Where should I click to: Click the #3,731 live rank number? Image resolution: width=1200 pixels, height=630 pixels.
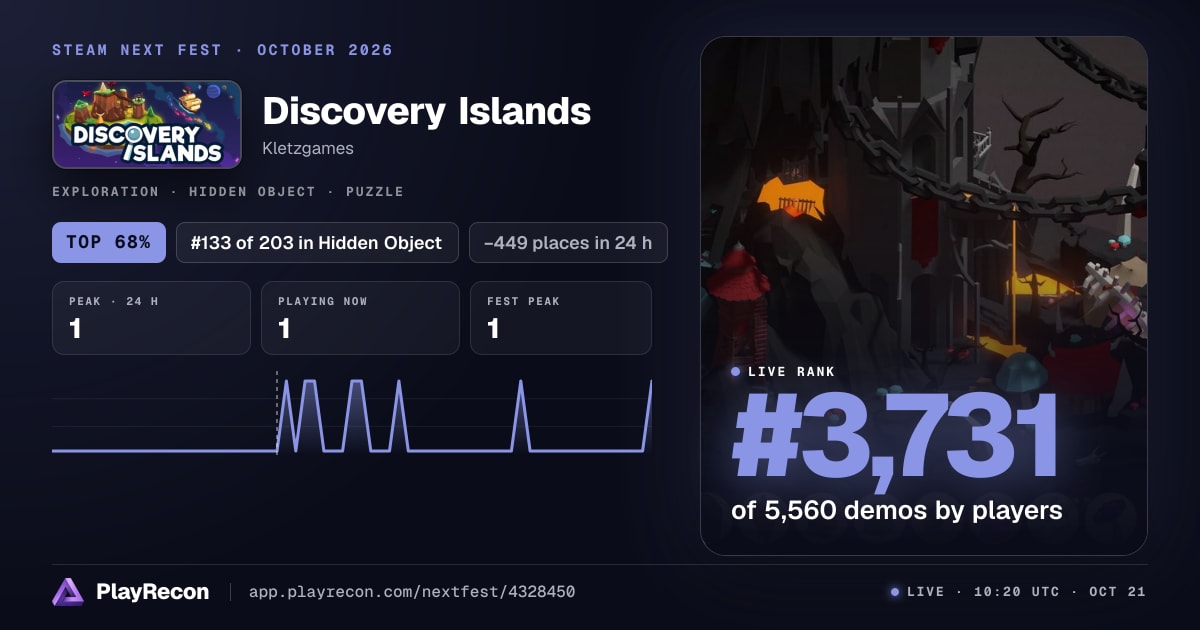pos(895,438)
